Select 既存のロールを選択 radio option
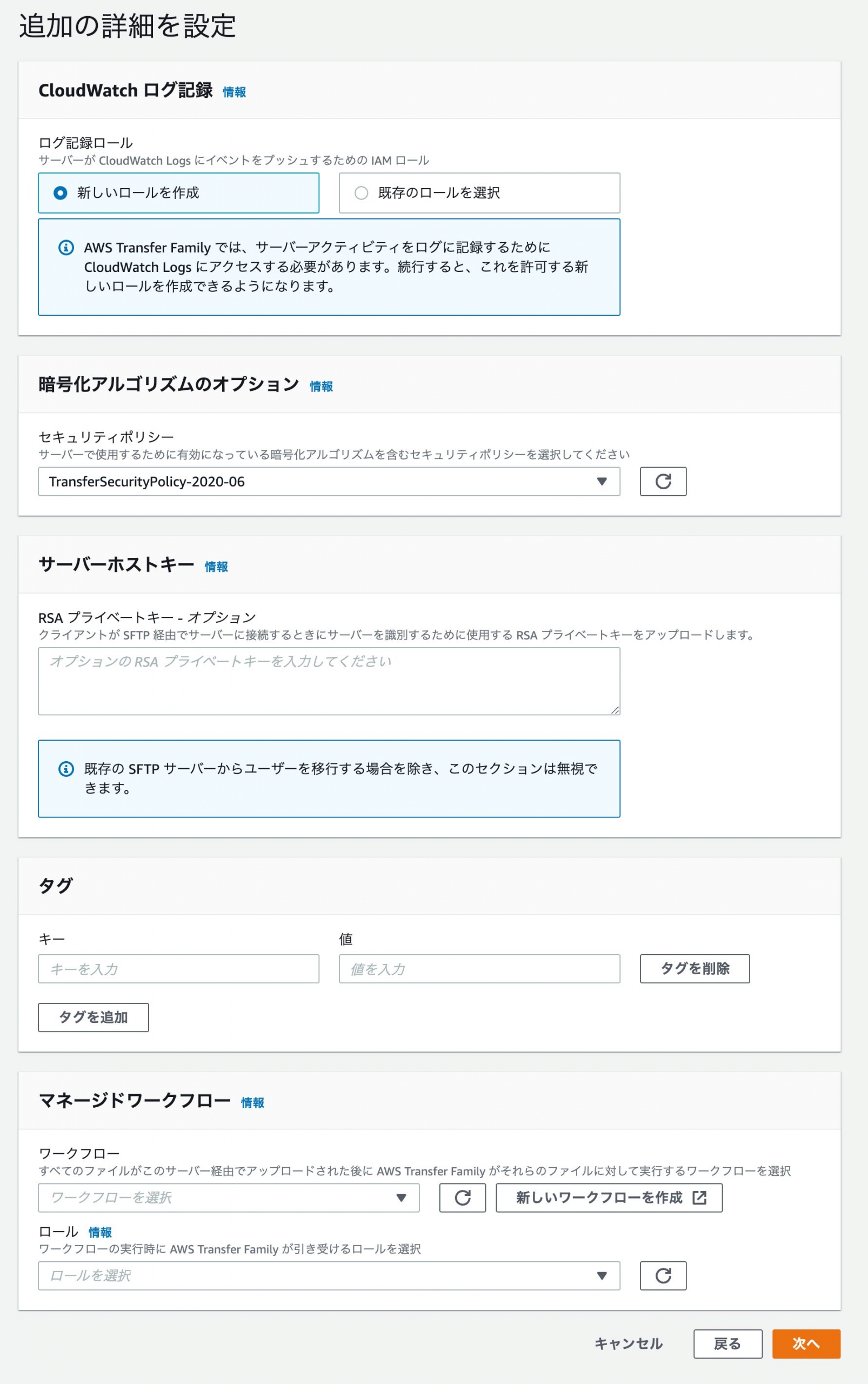Viewport: 868px width, 1384px height. 479,193
